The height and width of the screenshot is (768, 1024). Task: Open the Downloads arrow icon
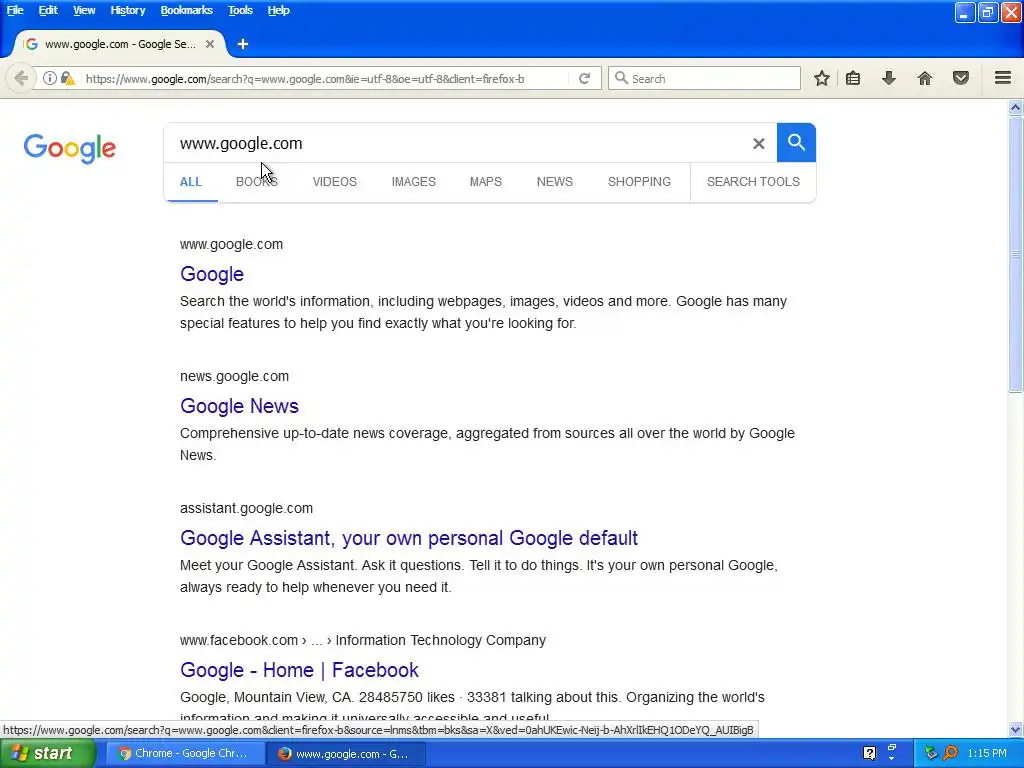pyautogui.click(x=889, y=78)
